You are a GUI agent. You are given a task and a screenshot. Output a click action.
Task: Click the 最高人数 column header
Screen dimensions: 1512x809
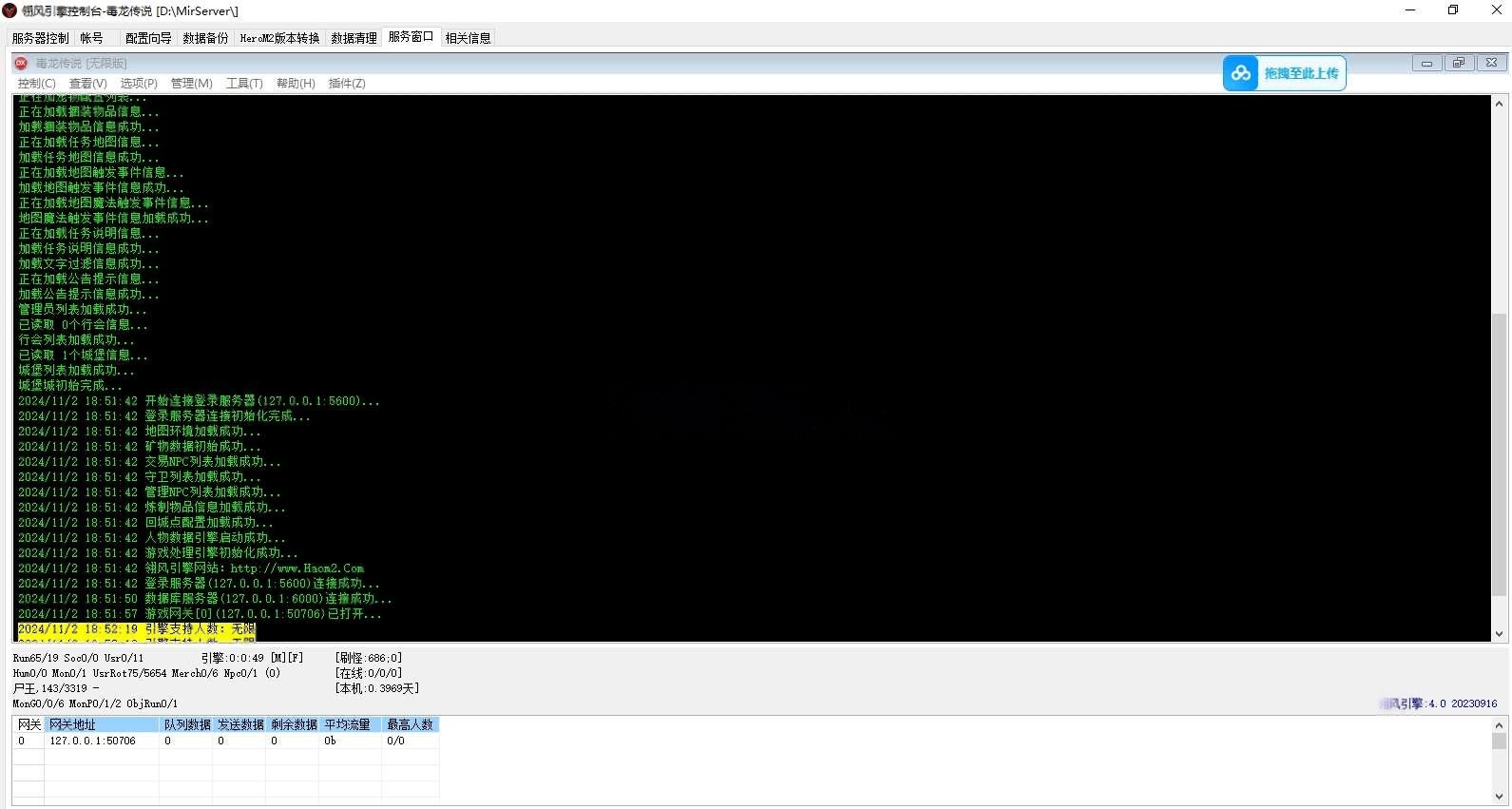click(x=411, y=724)
